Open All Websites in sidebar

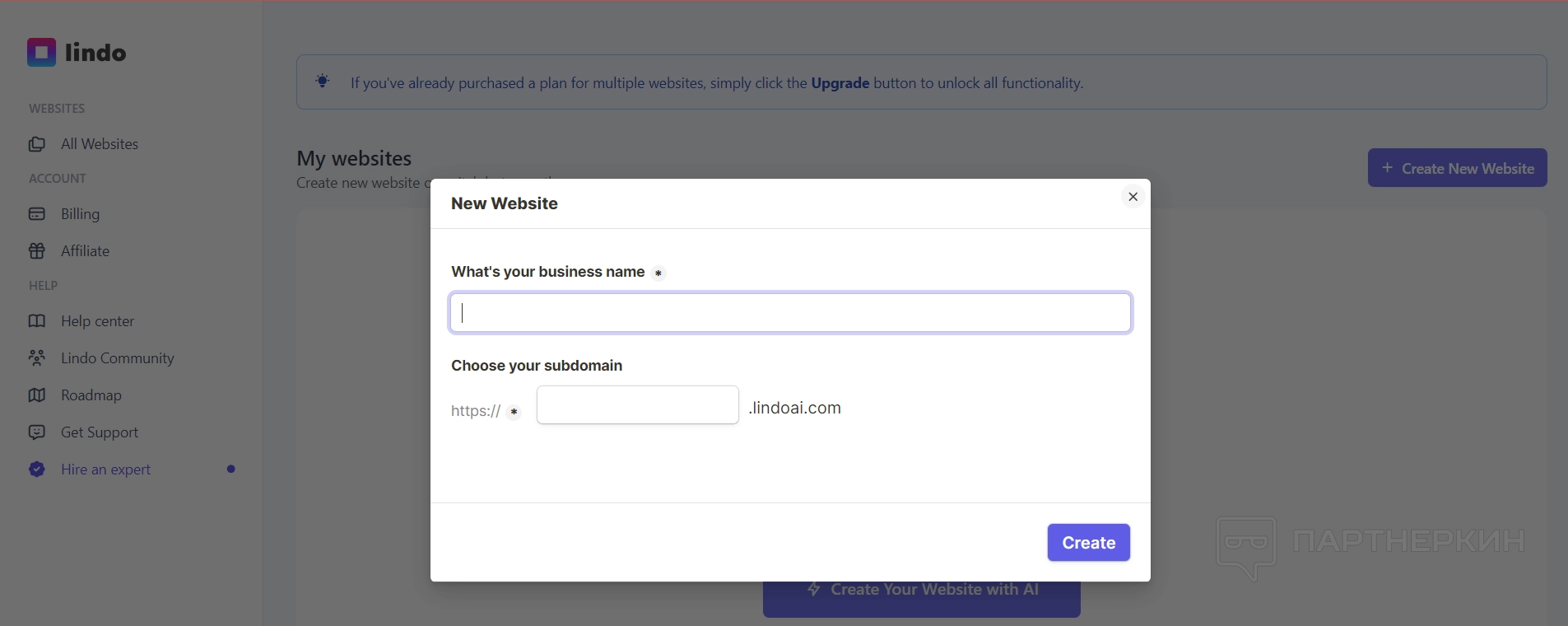pyautogui.click(x=99, y=144)
